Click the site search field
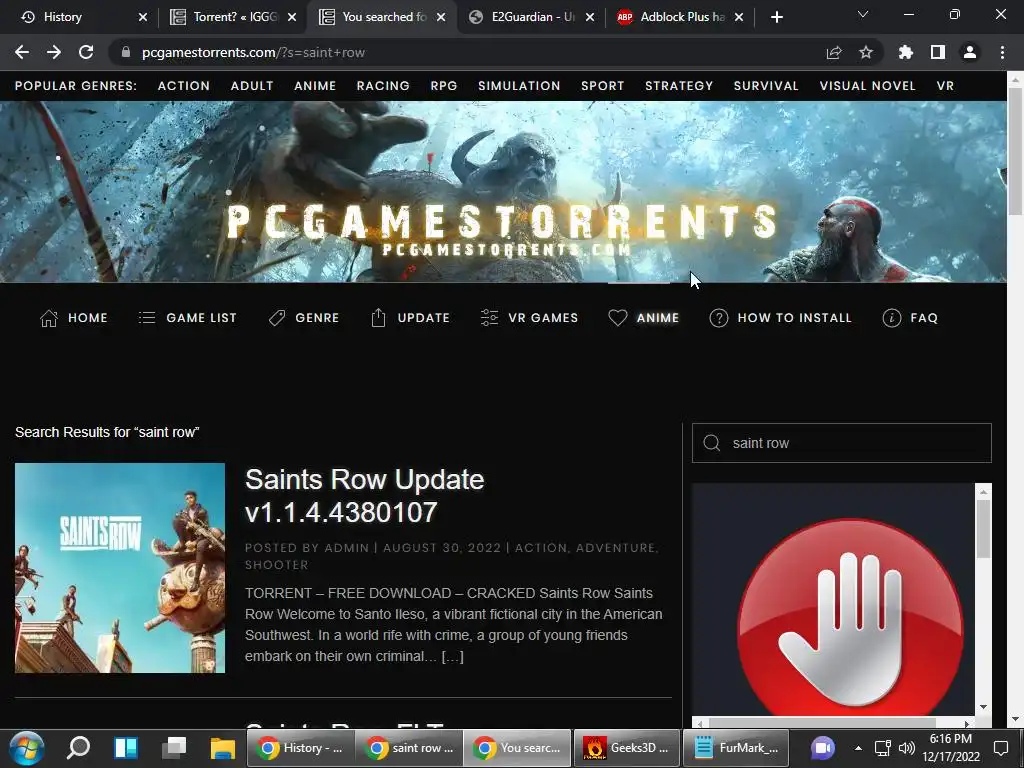 coord(842,443)
